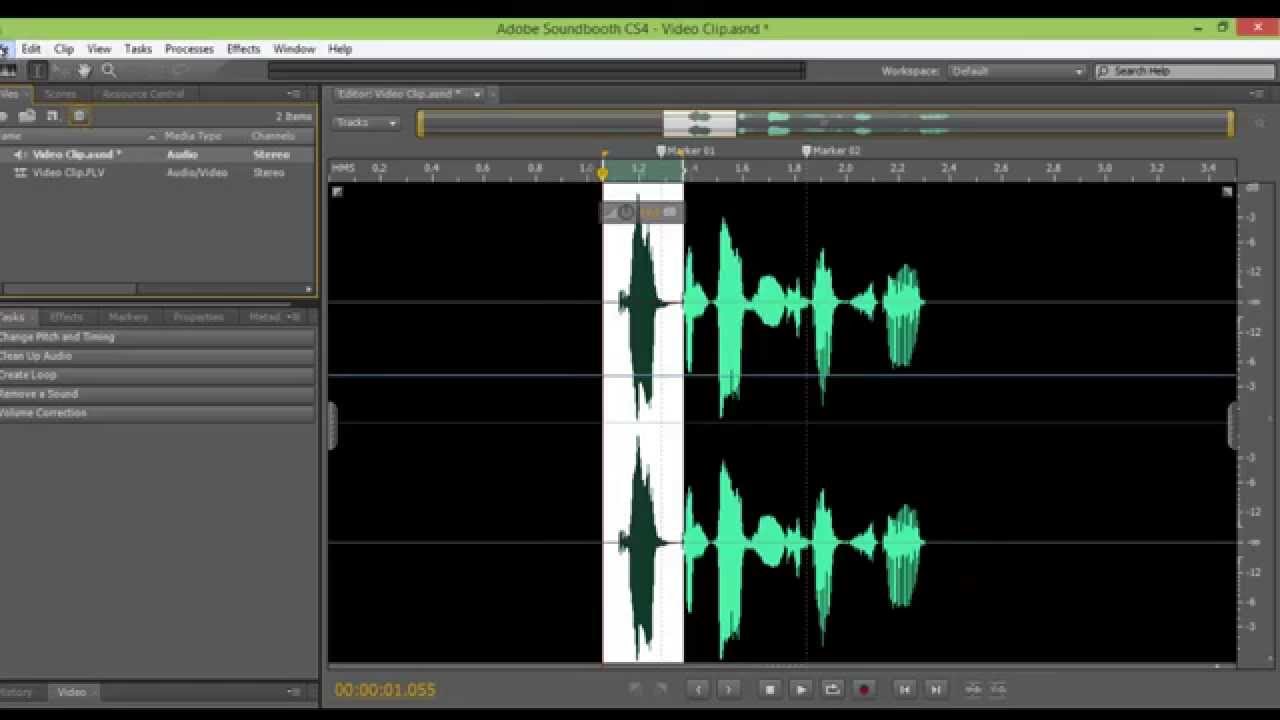Open the Tasks panel options menu
This screenshot has height=720, width=1280.
pos(294,317)
